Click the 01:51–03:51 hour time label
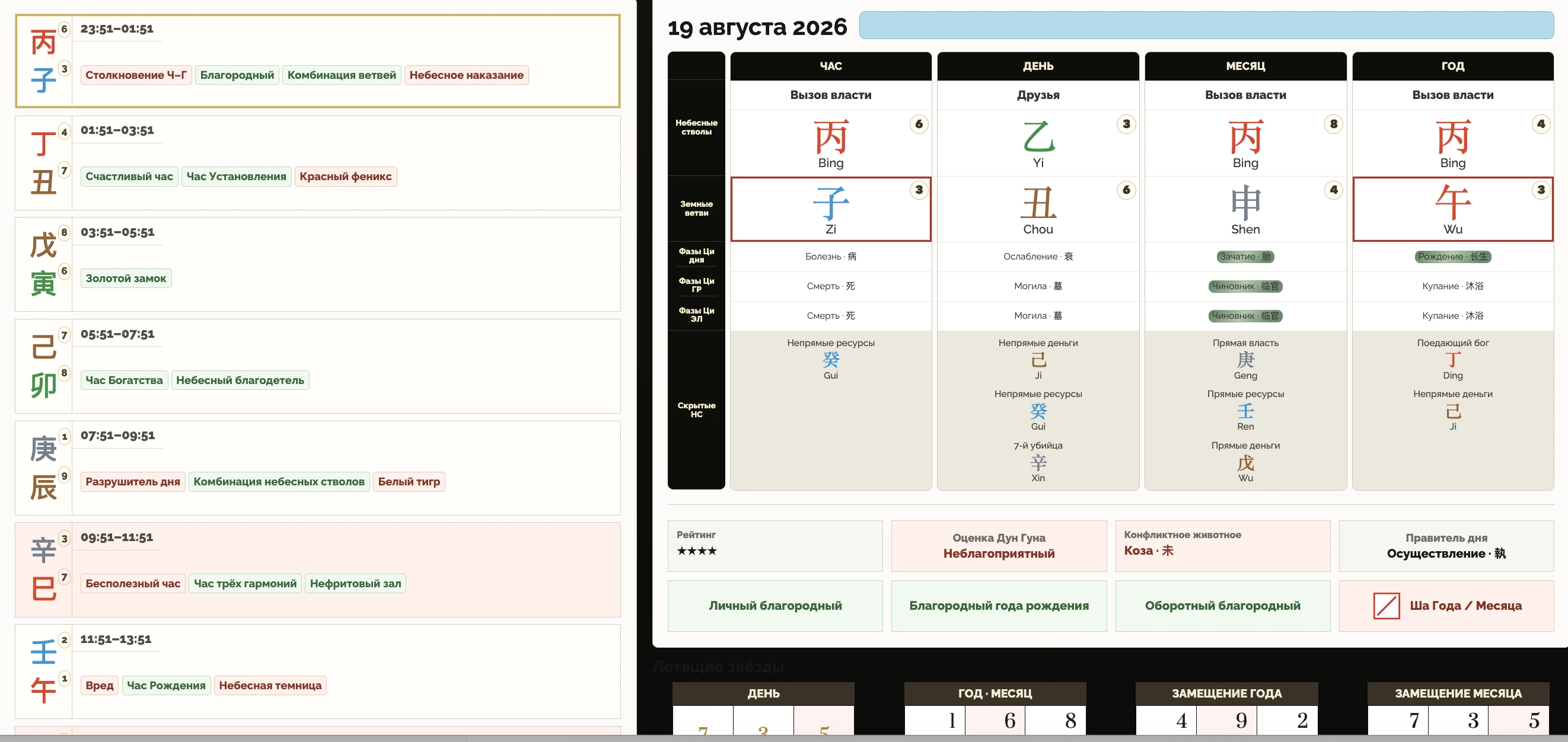 (x=117, y=131)
